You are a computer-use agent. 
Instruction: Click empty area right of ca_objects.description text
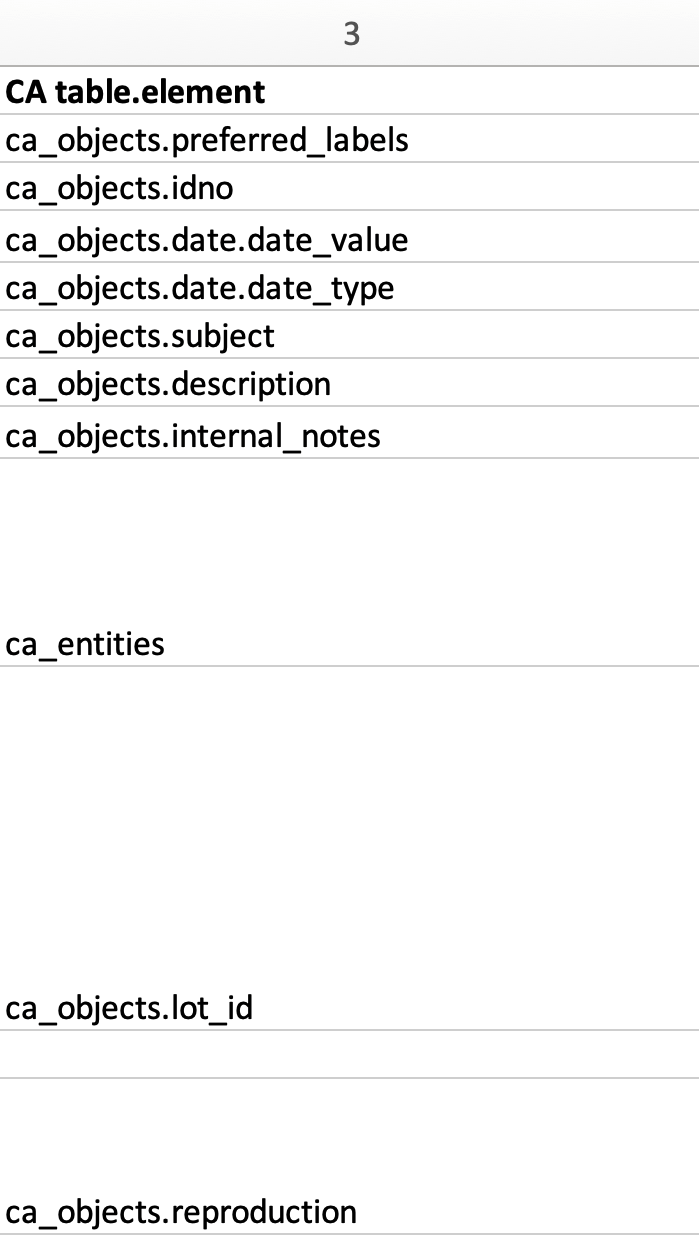[x=510, y=384]
